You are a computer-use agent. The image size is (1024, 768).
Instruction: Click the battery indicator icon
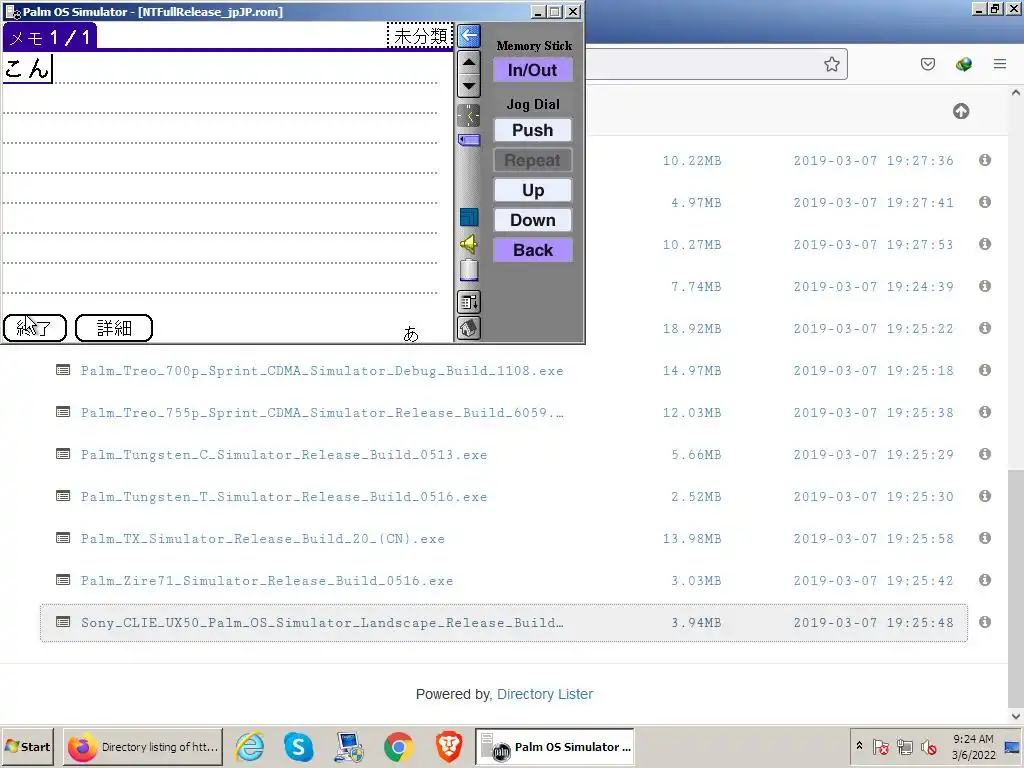point(469,270)
